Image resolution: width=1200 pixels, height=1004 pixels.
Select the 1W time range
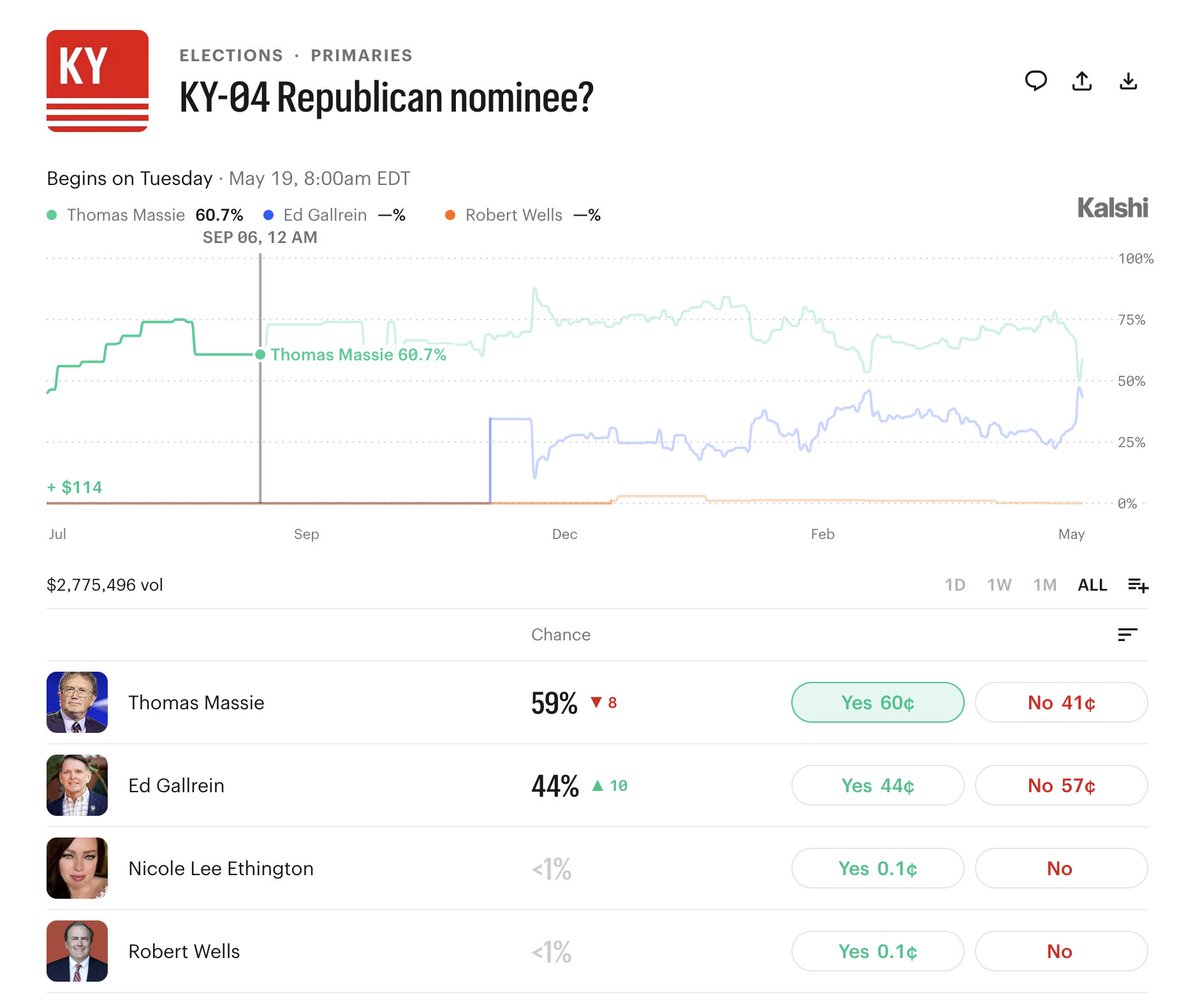tap(999, 585)
